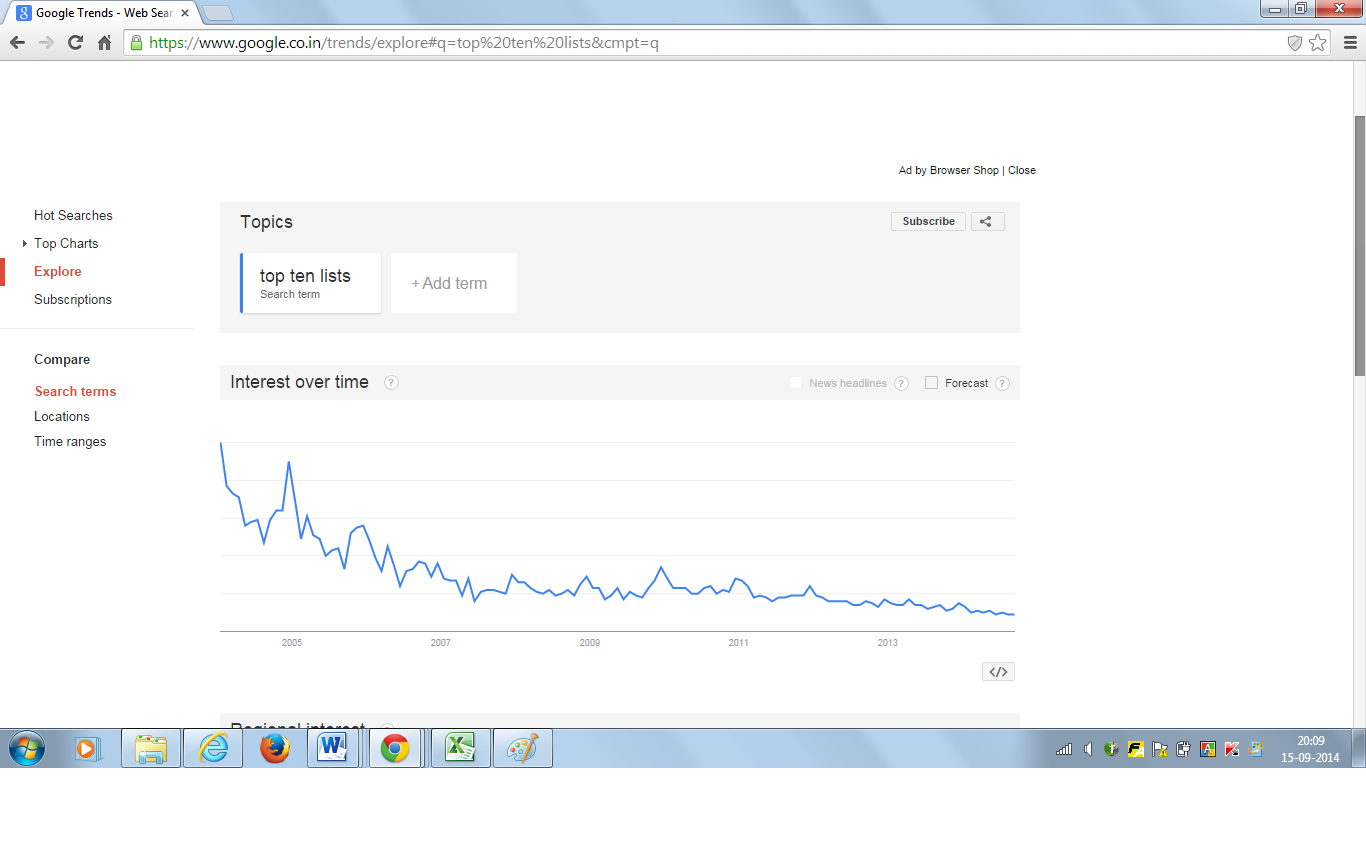The image size is (1366, 852).
Task: Expand the Top Charts menu arrow
Action: [x=25, y=243]
